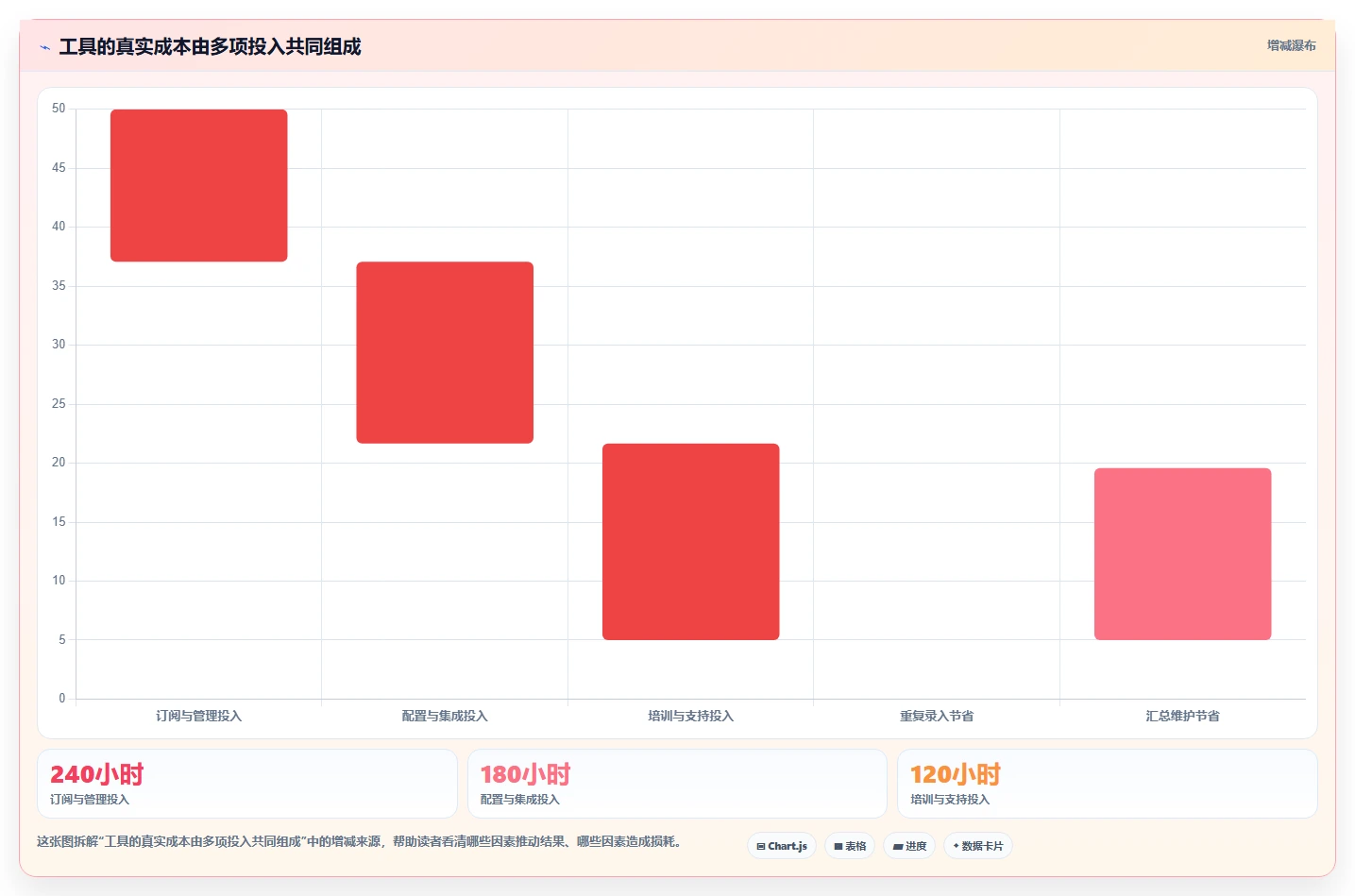Screen dimensions: 1355x896
Task: Click the 培训与支持投入 red bar
Action: tap(691, 542)
